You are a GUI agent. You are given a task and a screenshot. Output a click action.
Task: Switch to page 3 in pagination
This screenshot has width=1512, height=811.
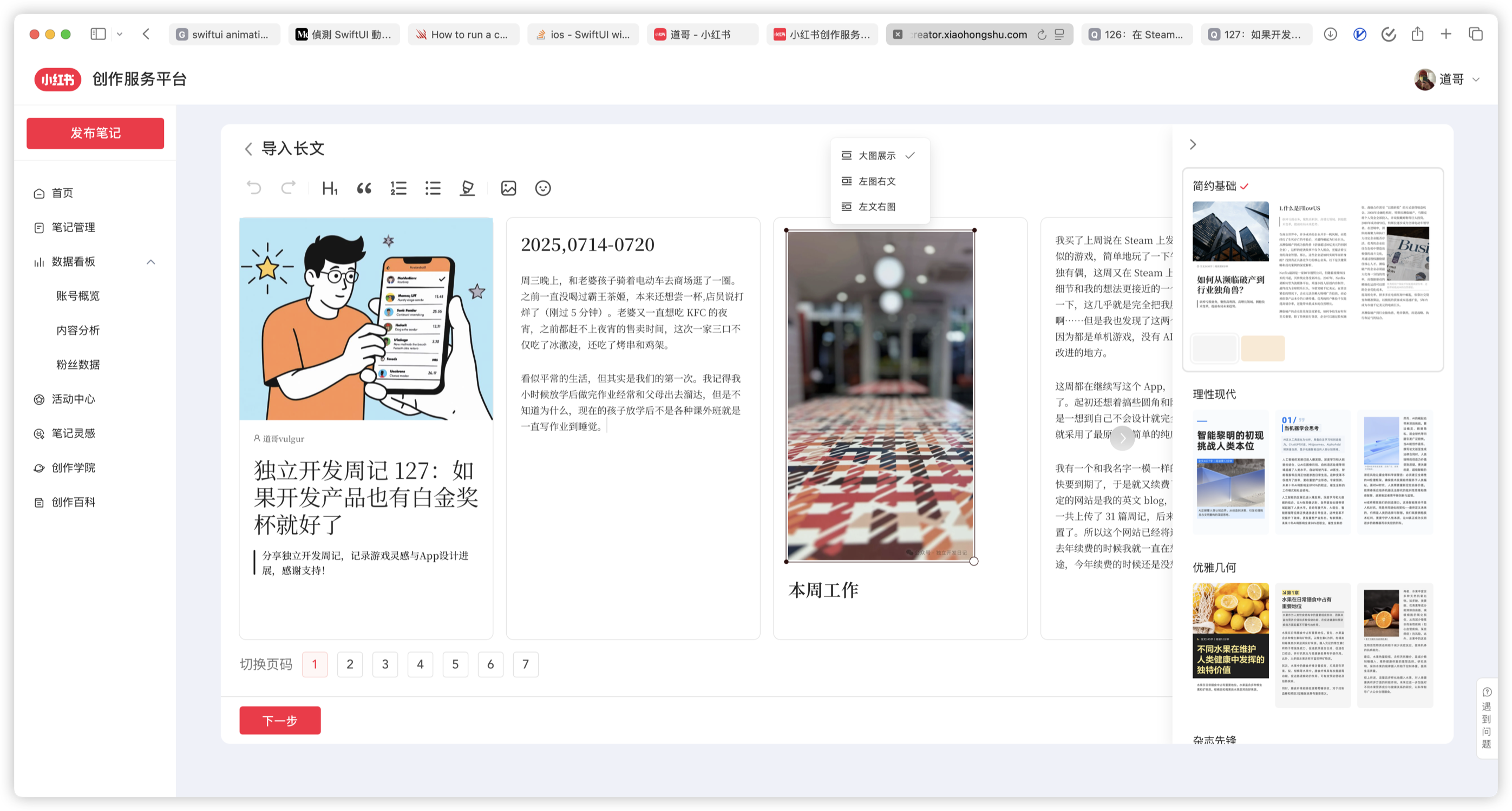385,664
